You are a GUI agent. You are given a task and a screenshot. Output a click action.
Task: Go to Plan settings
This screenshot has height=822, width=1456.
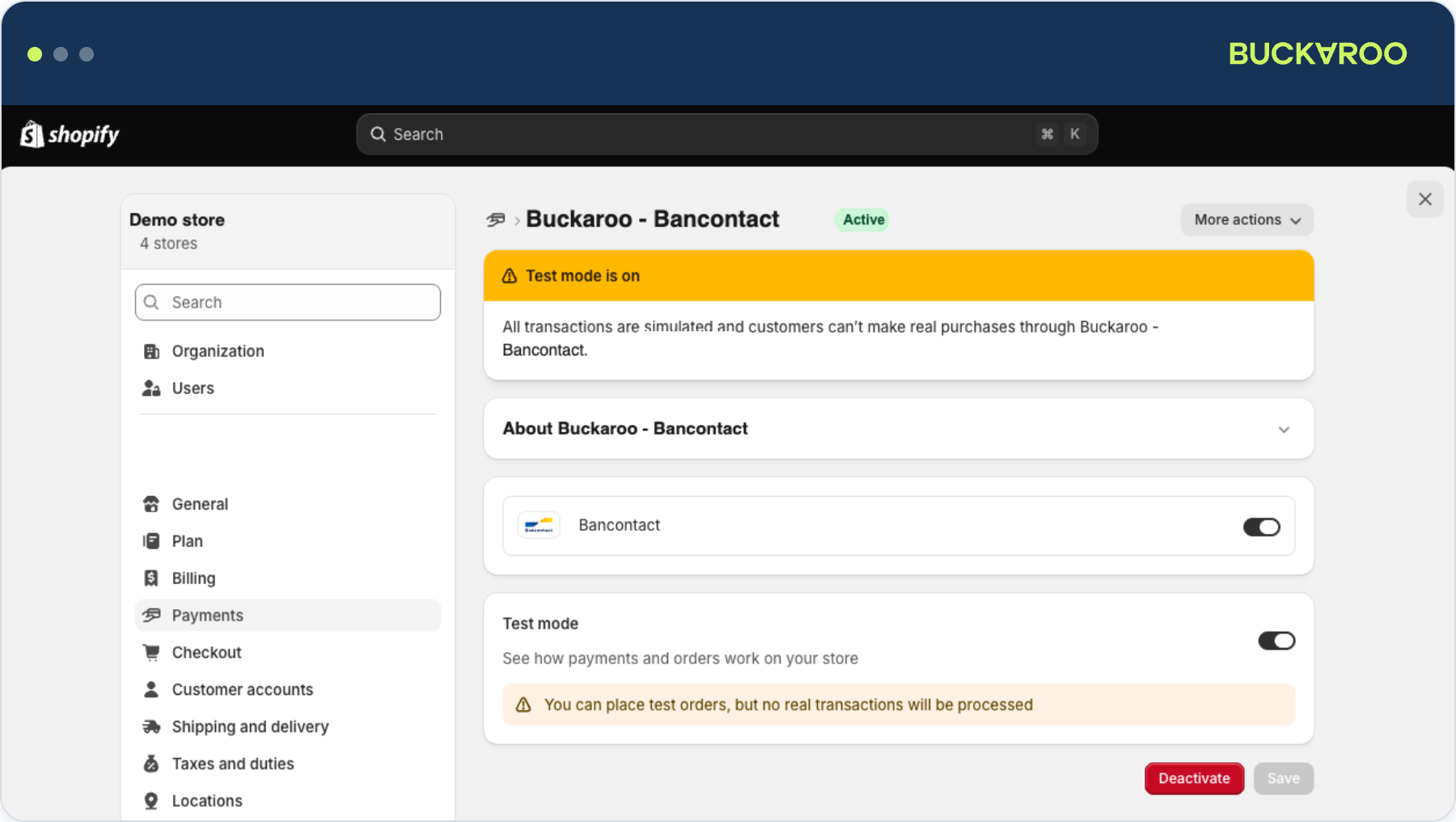(x=288, y=541)
